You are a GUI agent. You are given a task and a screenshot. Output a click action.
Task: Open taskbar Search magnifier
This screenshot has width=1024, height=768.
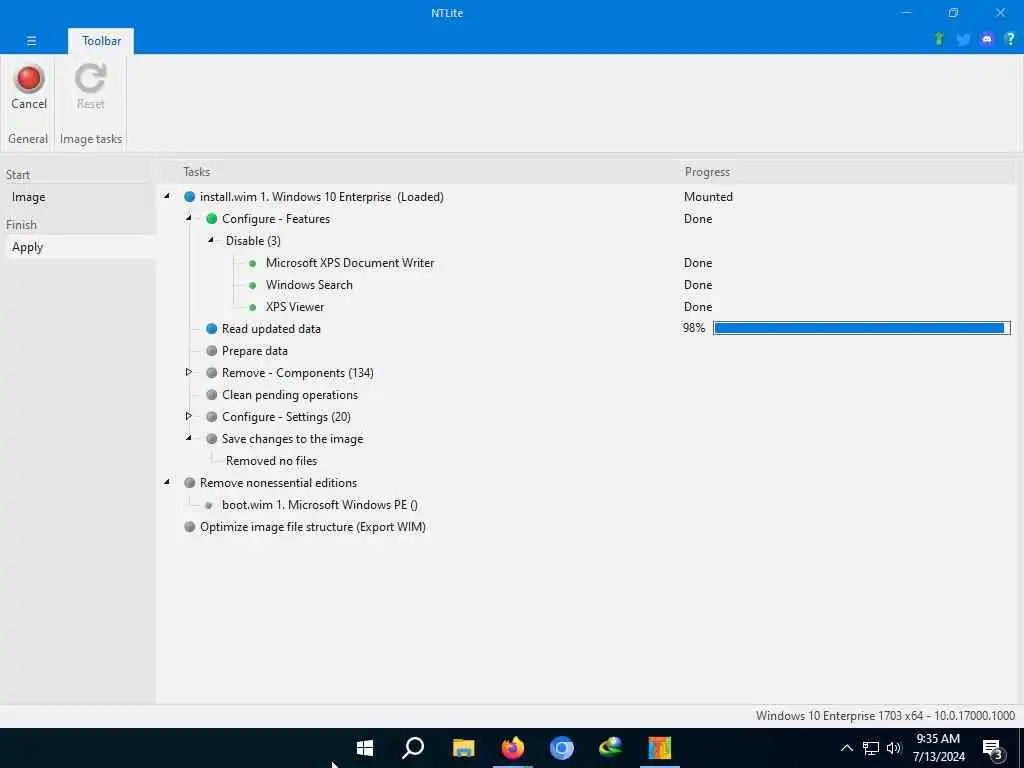pyautogui.click(x=413, y=748)
